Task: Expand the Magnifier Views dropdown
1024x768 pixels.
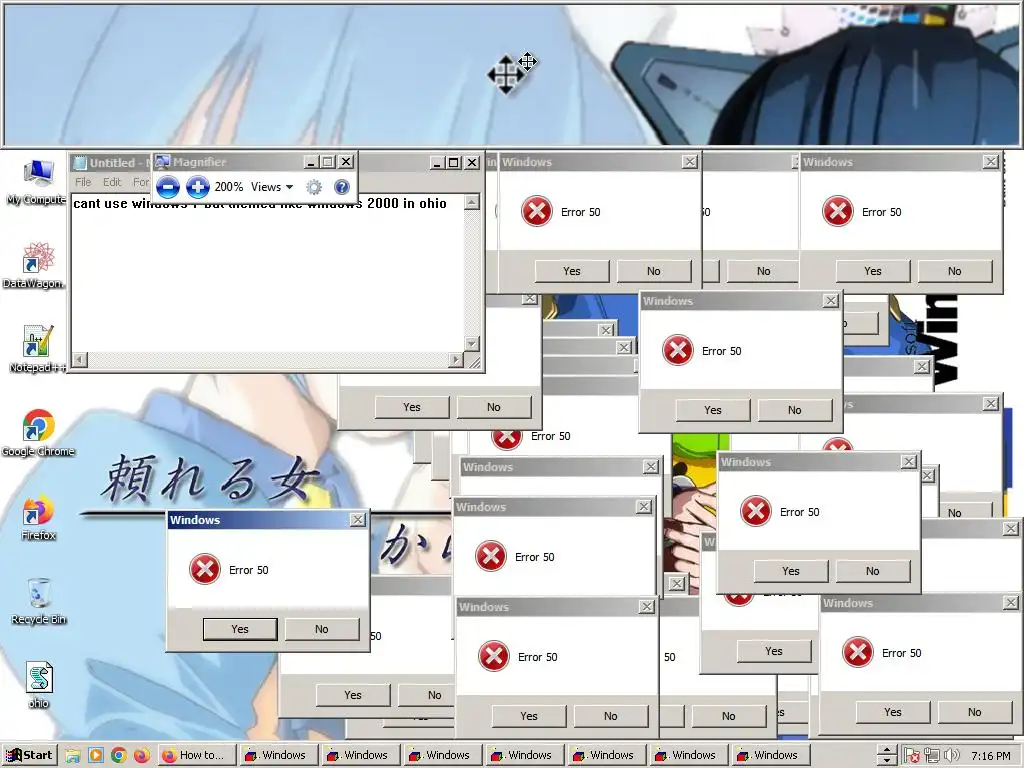Action: 272,187
